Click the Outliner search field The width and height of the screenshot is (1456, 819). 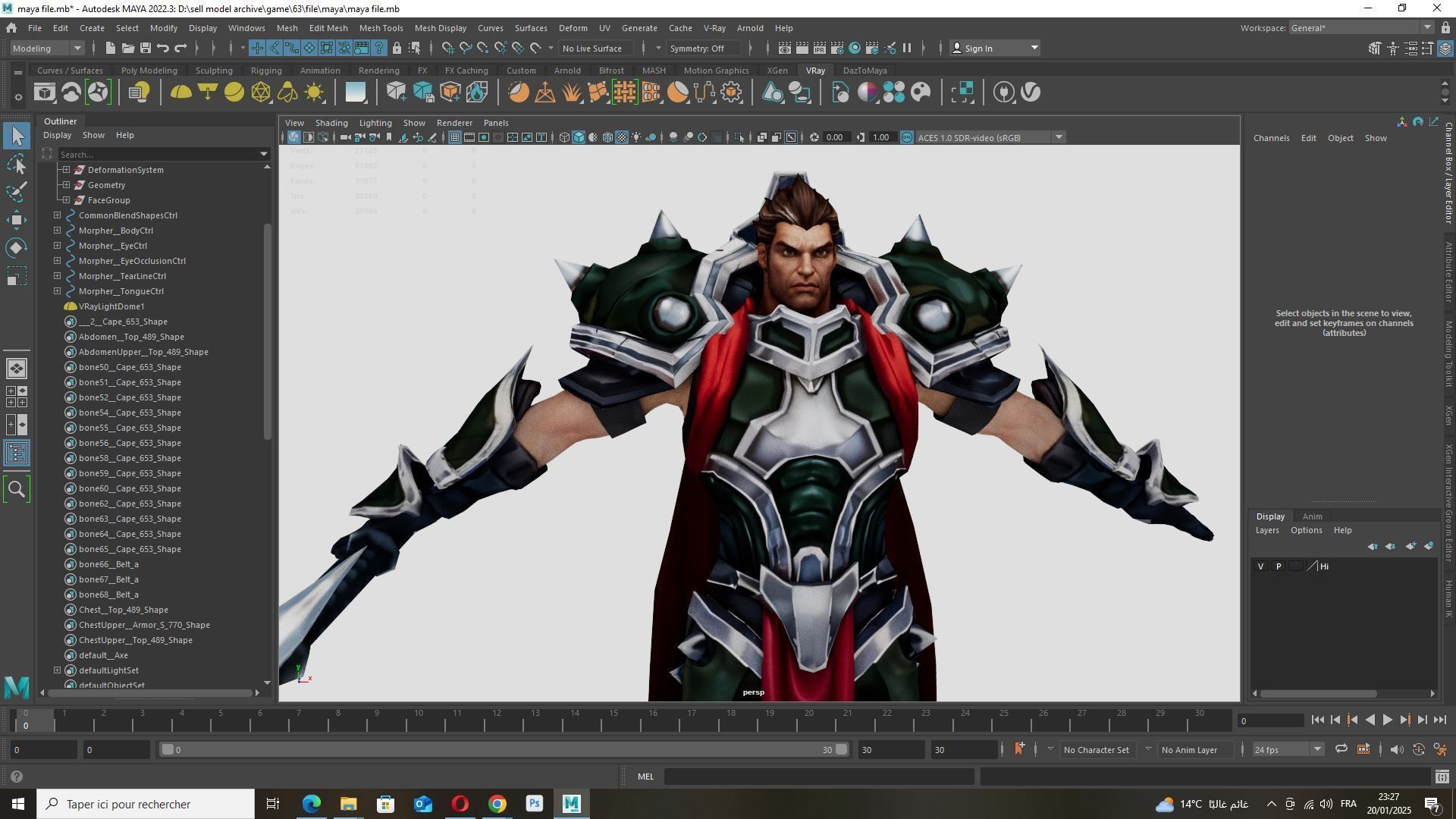[163, 154]
